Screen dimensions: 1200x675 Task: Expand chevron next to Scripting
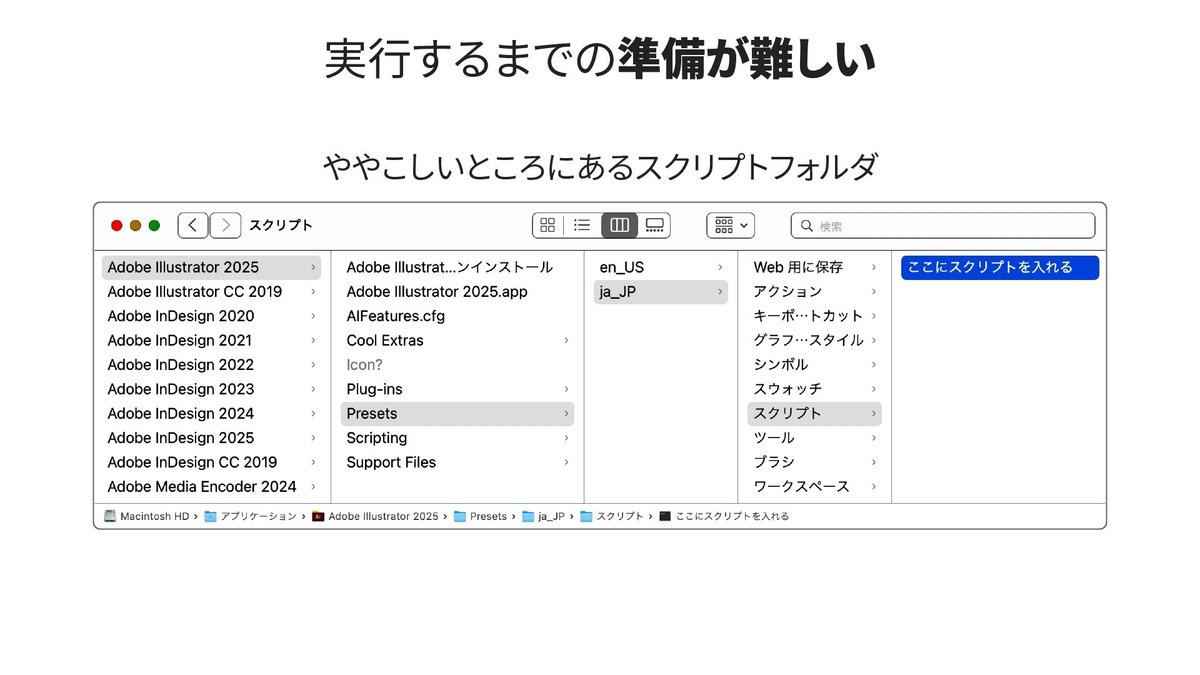[x=566, y=438]
